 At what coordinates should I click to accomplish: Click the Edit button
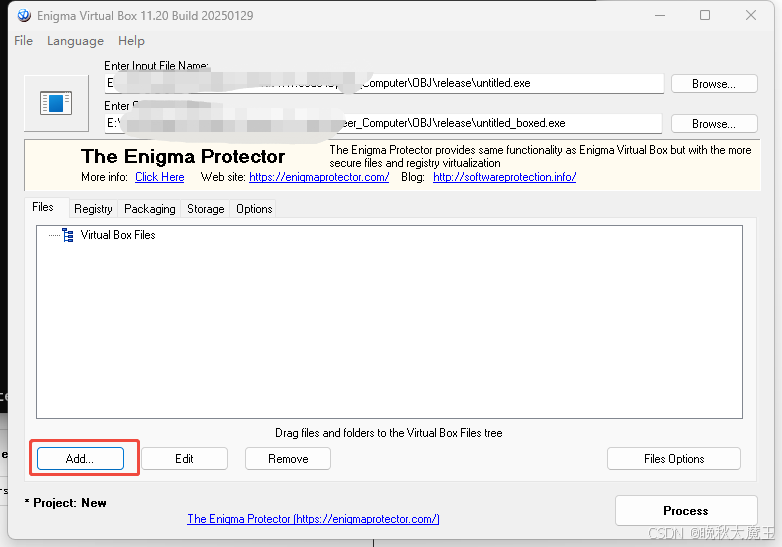[184, 458]
